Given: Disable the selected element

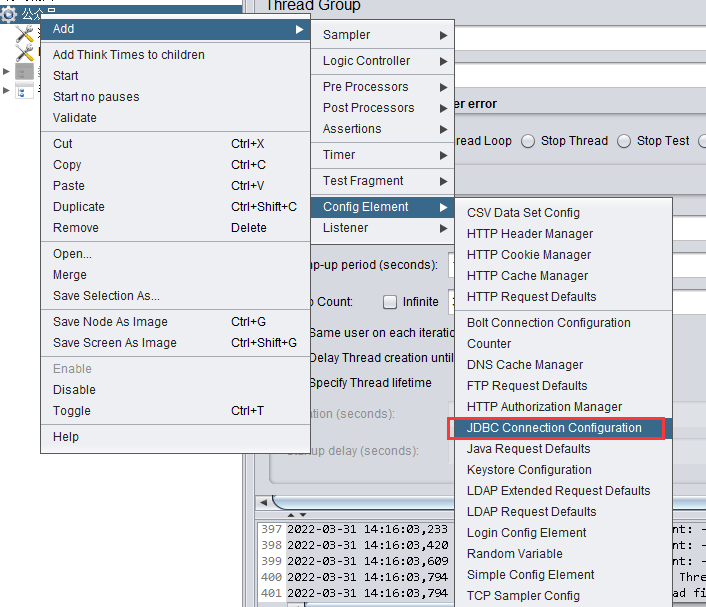Looking at the screenshot, I should tap(175, 390).
